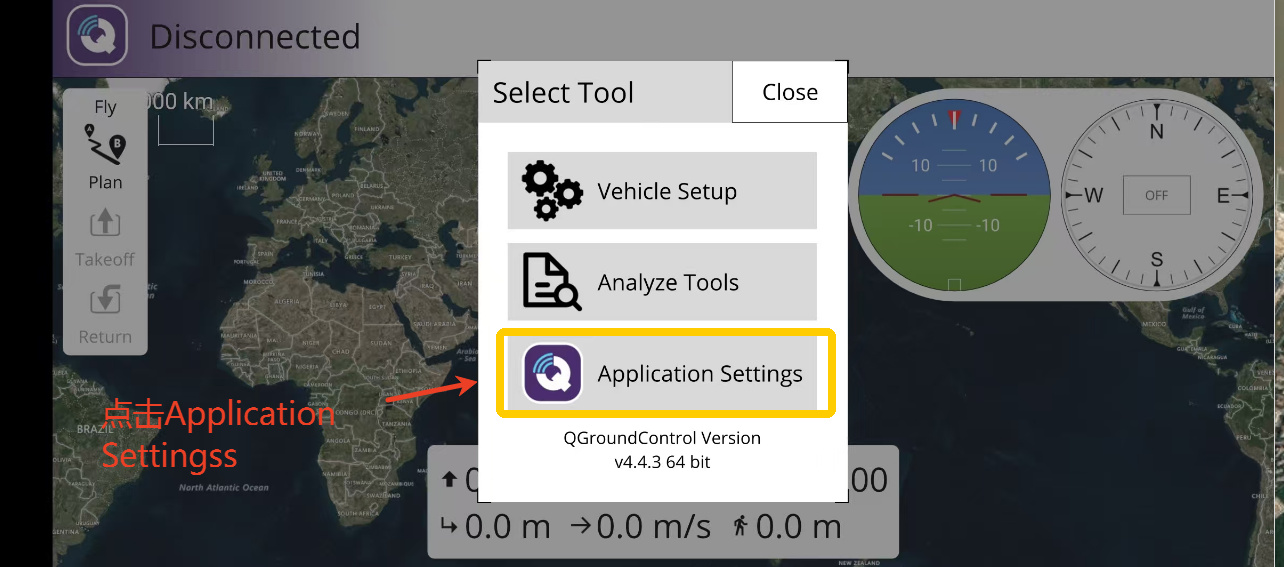Open Vehicle Setup tool
The height and width of the screenshot is (567, 1284).
pos(662,191)
